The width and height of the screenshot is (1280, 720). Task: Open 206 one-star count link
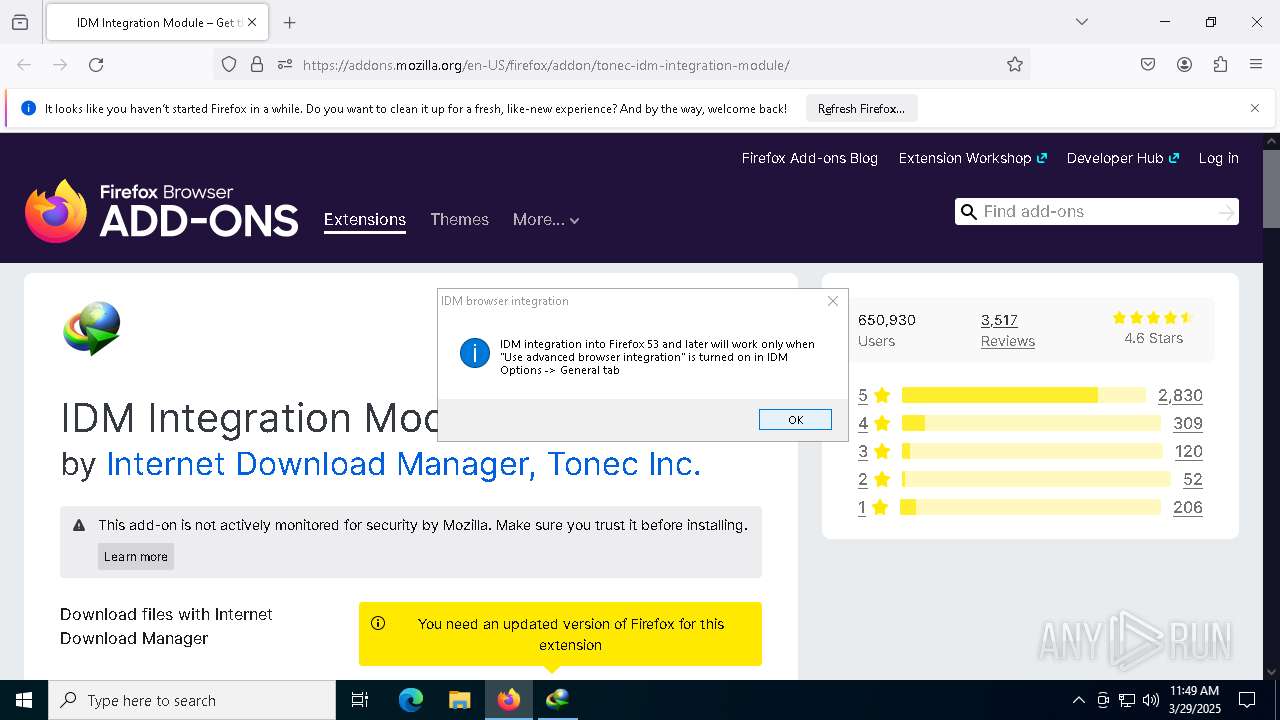(1188, 507)
